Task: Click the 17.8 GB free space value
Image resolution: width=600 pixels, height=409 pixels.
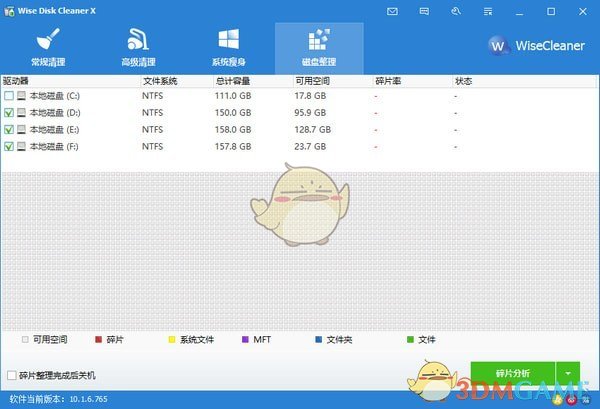Action: coord(310,96)
